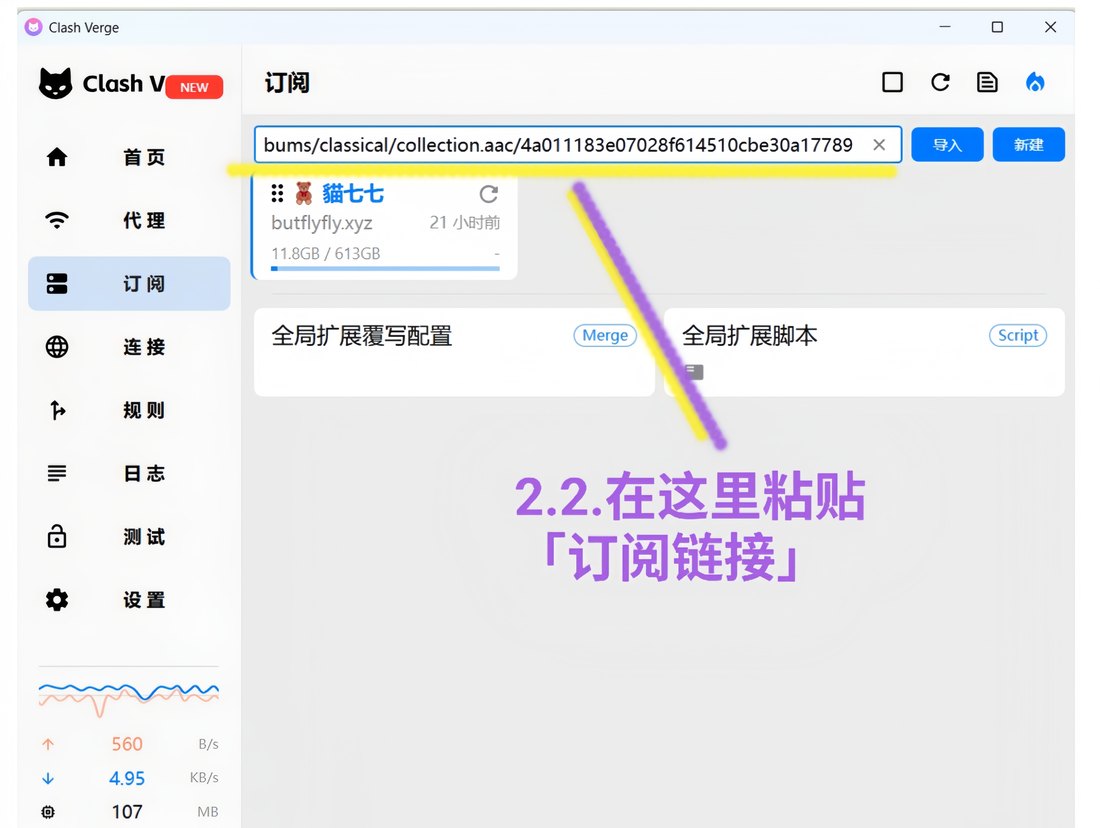
Task: Click the lines log icon
Action: (x=57, y=474)
